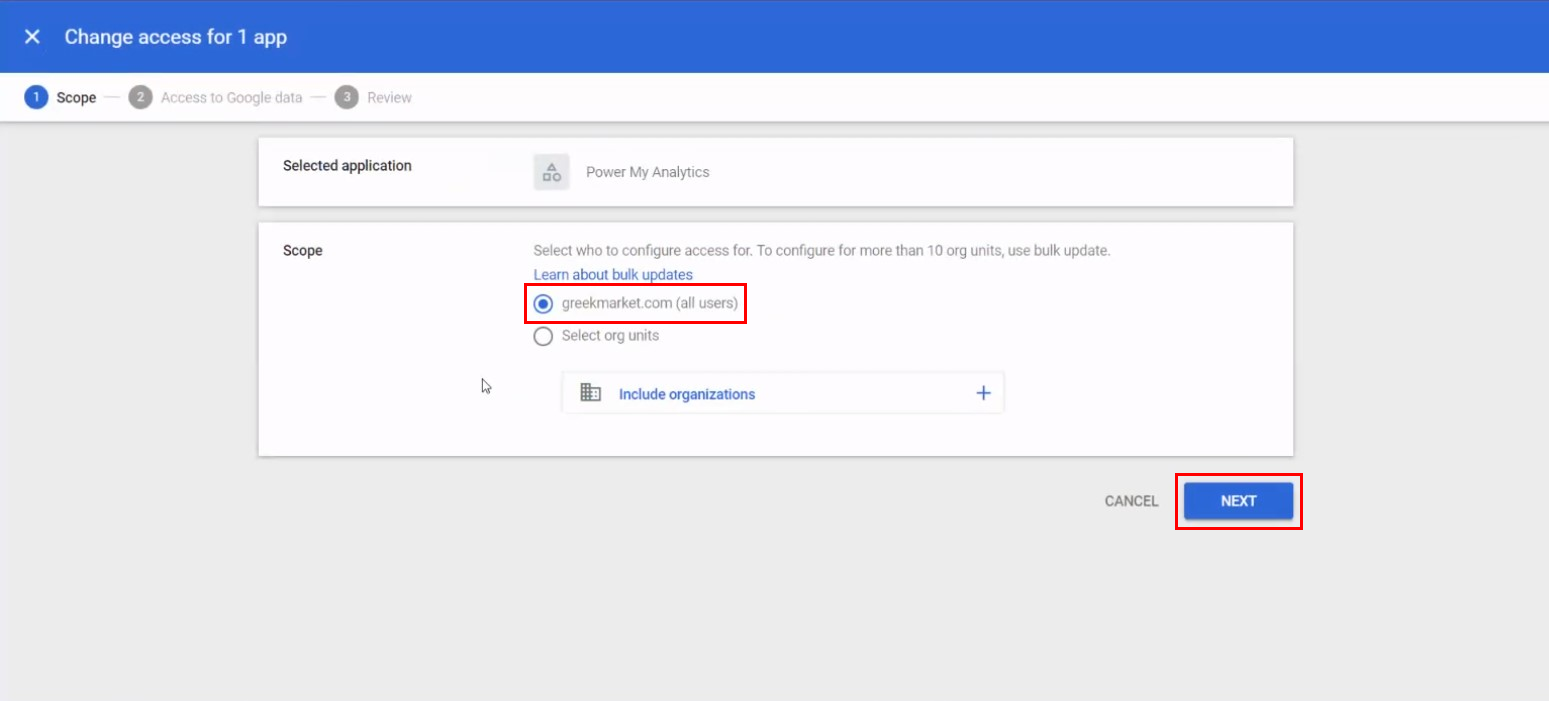The height and width of the screenshot is (701, 1549).
Task: Open the Learn about bulk updates link
Action: (613, 274)
